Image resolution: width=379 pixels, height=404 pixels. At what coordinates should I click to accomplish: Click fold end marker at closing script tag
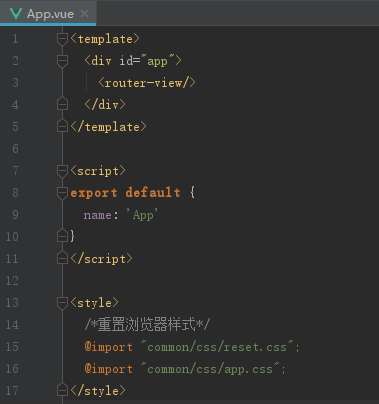62,258
